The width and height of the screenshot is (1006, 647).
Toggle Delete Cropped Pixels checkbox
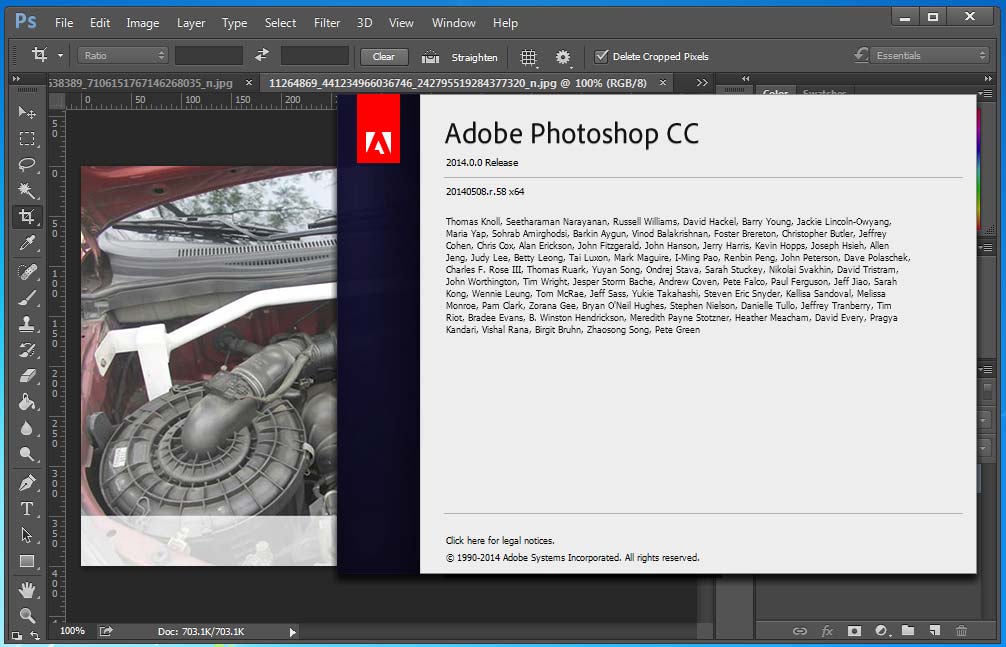601,56
